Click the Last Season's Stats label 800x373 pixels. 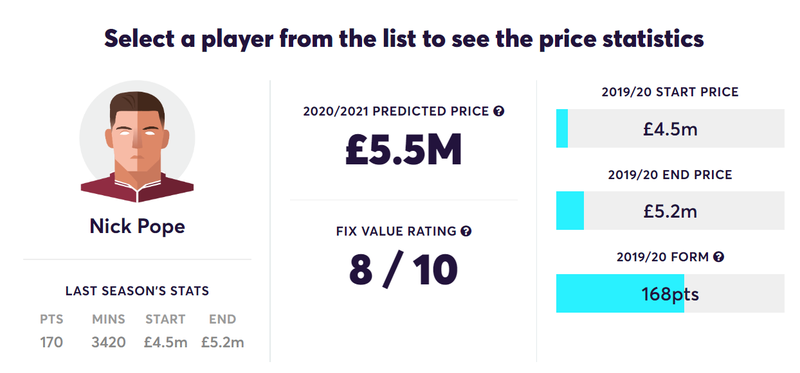(x=137, y=291)
